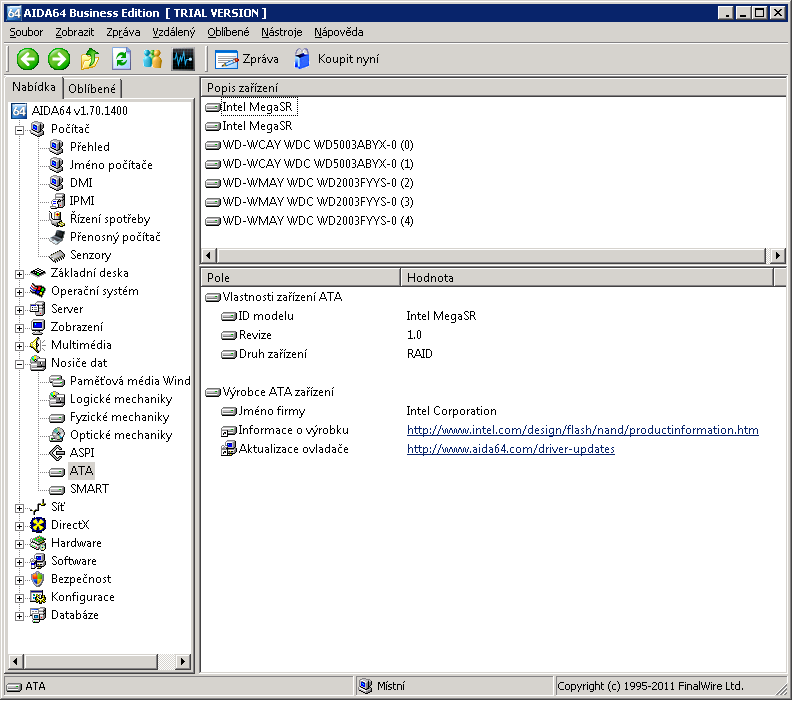This screenshot has width=792, height=701.
Task: Select the ASPI tree item
Action: coord(82,453)
